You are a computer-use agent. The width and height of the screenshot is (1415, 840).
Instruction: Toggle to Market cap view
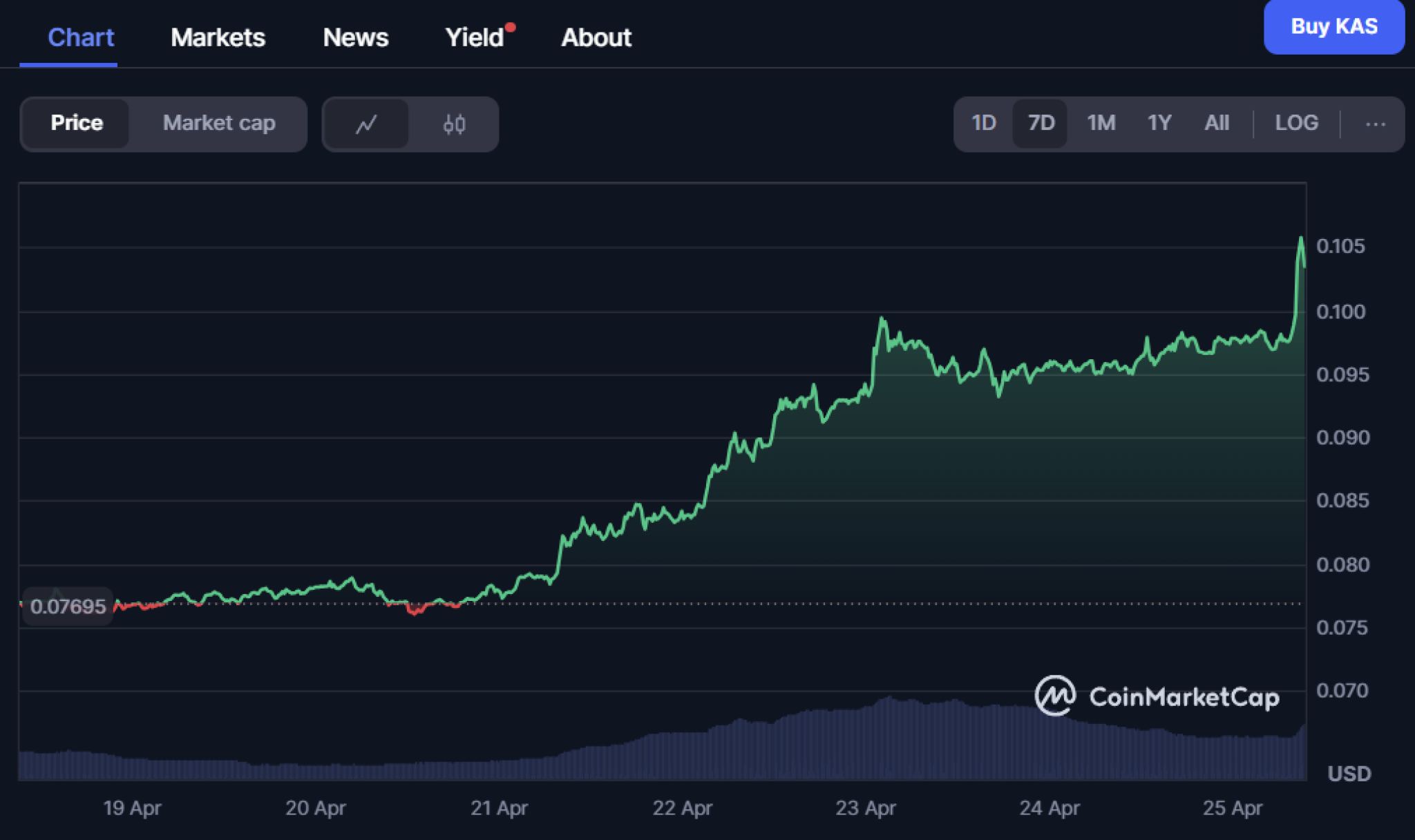click(219, 124)
